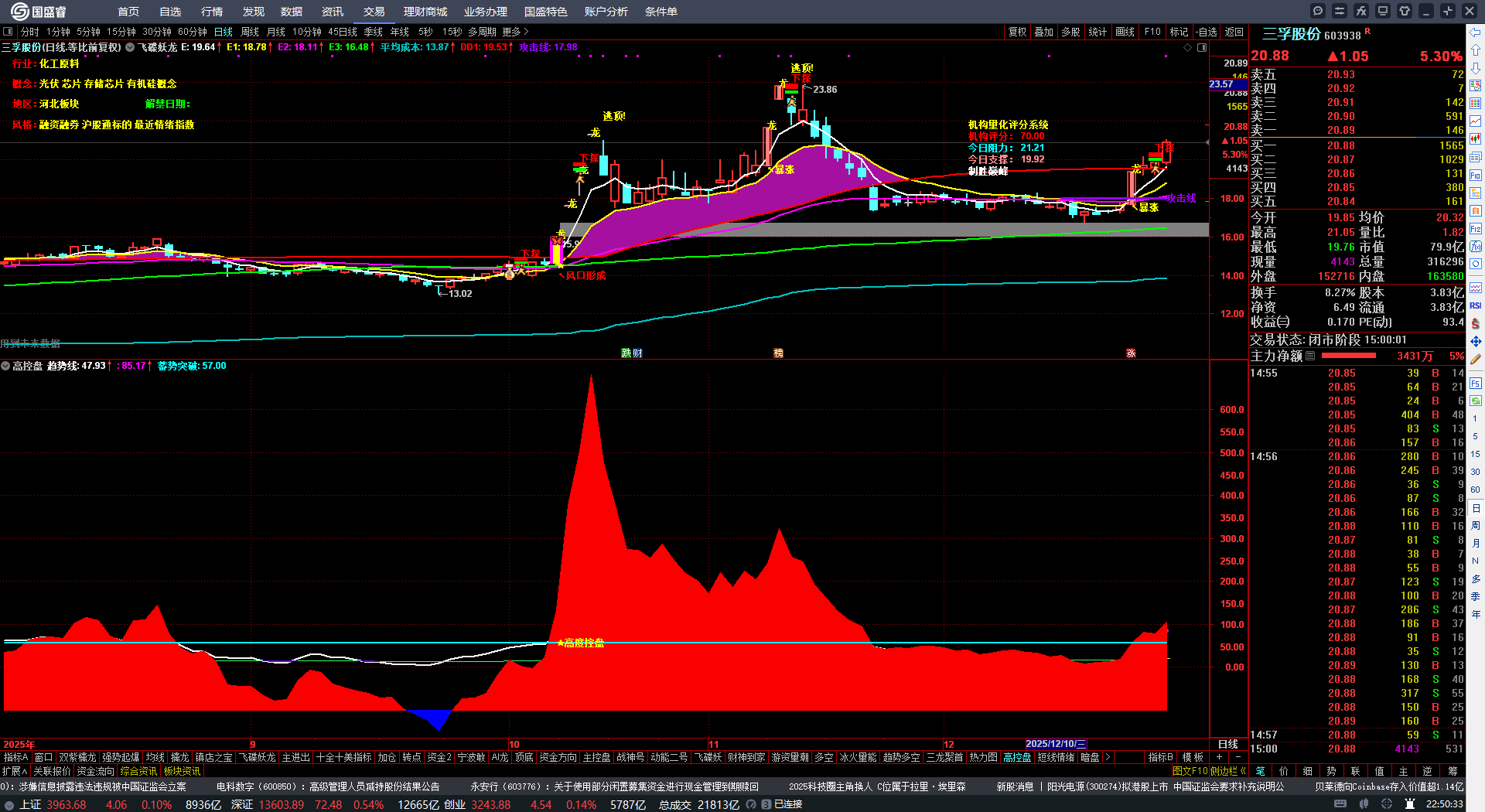This screenshot has height=812, width=1485.
Task: Click the red 主力净额 progress bar
Action: (x=1349, y=356)
